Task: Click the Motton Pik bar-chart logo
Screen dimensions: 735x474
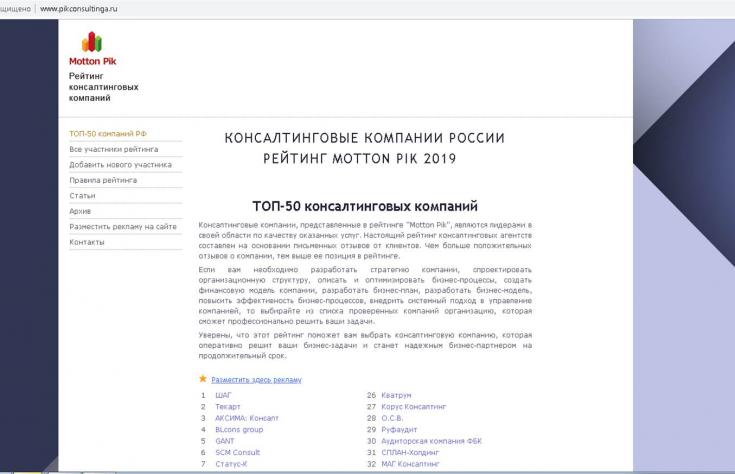Action: coord(92,42)
